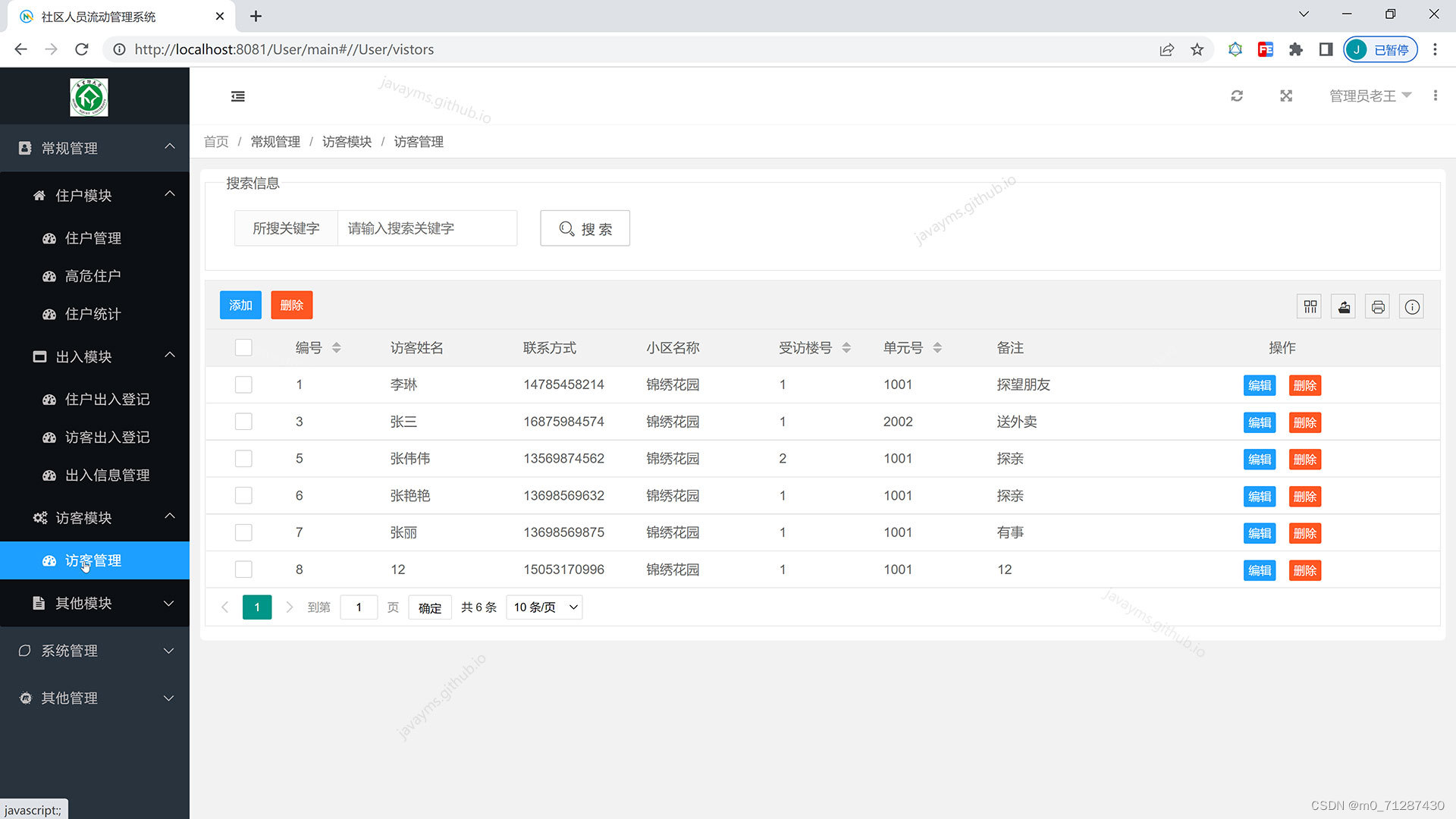Open the 管理员老王 user dropdown

click(1370, 96)
